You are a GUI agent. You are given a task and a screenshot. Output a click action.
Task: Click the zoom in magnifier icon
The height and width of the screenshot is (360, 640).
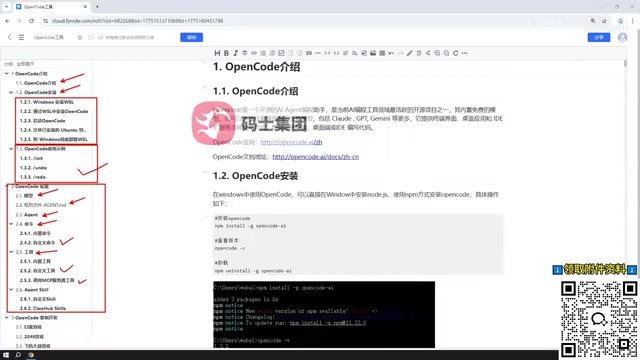coord(437,53)
